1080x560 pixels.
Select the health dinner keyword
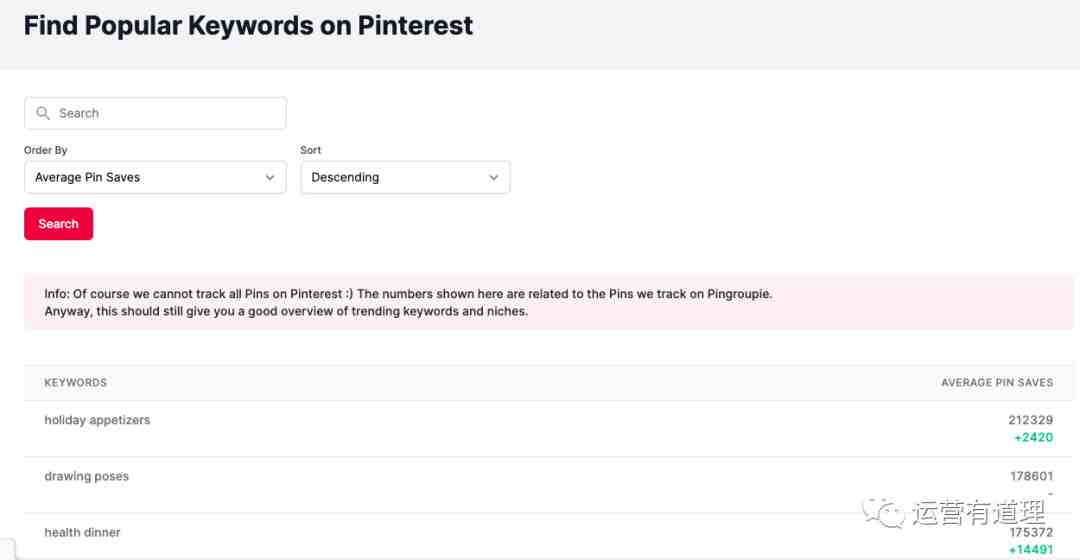click(x=82, y=532)
